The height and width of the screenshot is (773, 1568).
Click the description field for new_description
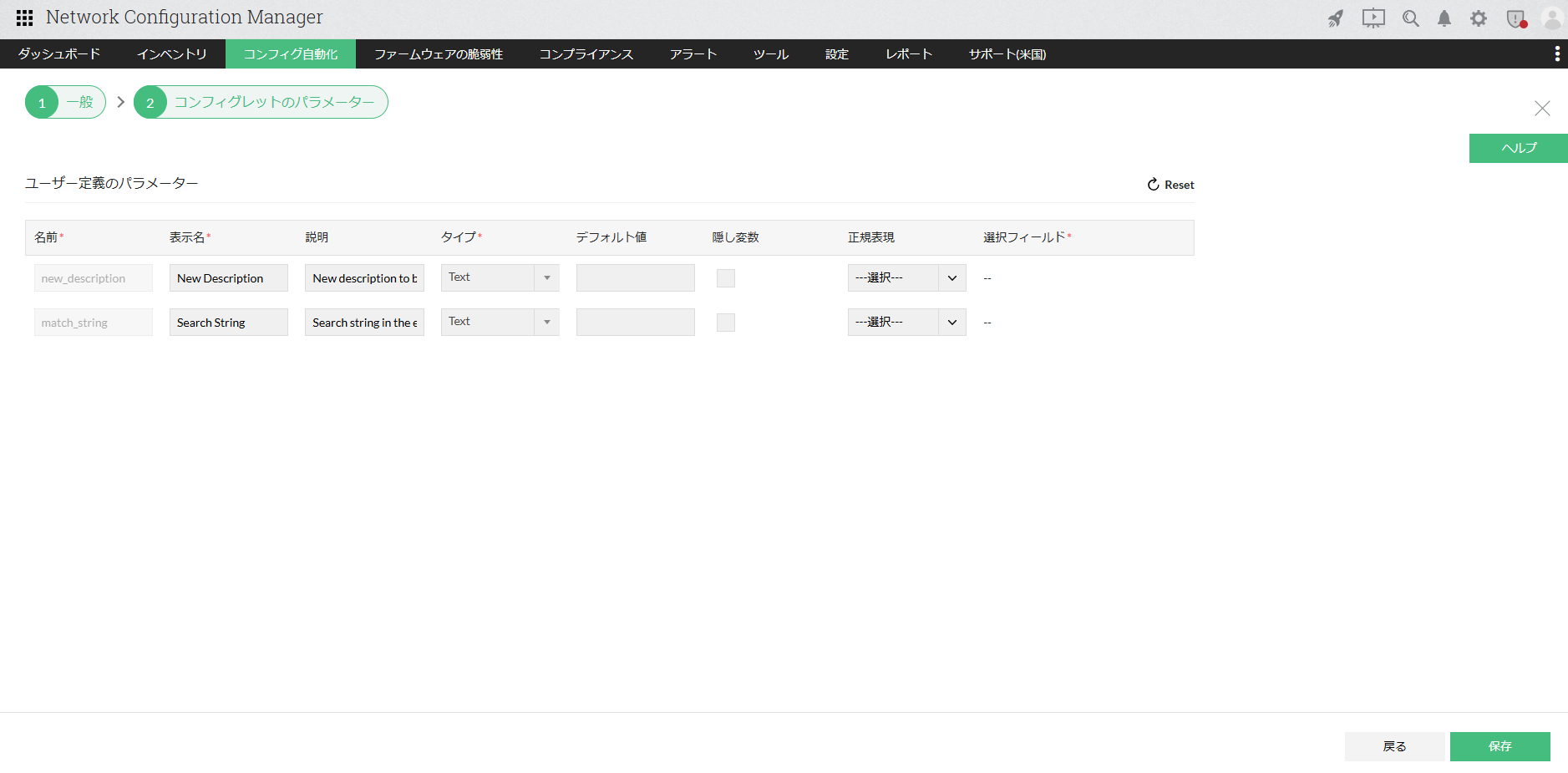click(x=364, y=278)
